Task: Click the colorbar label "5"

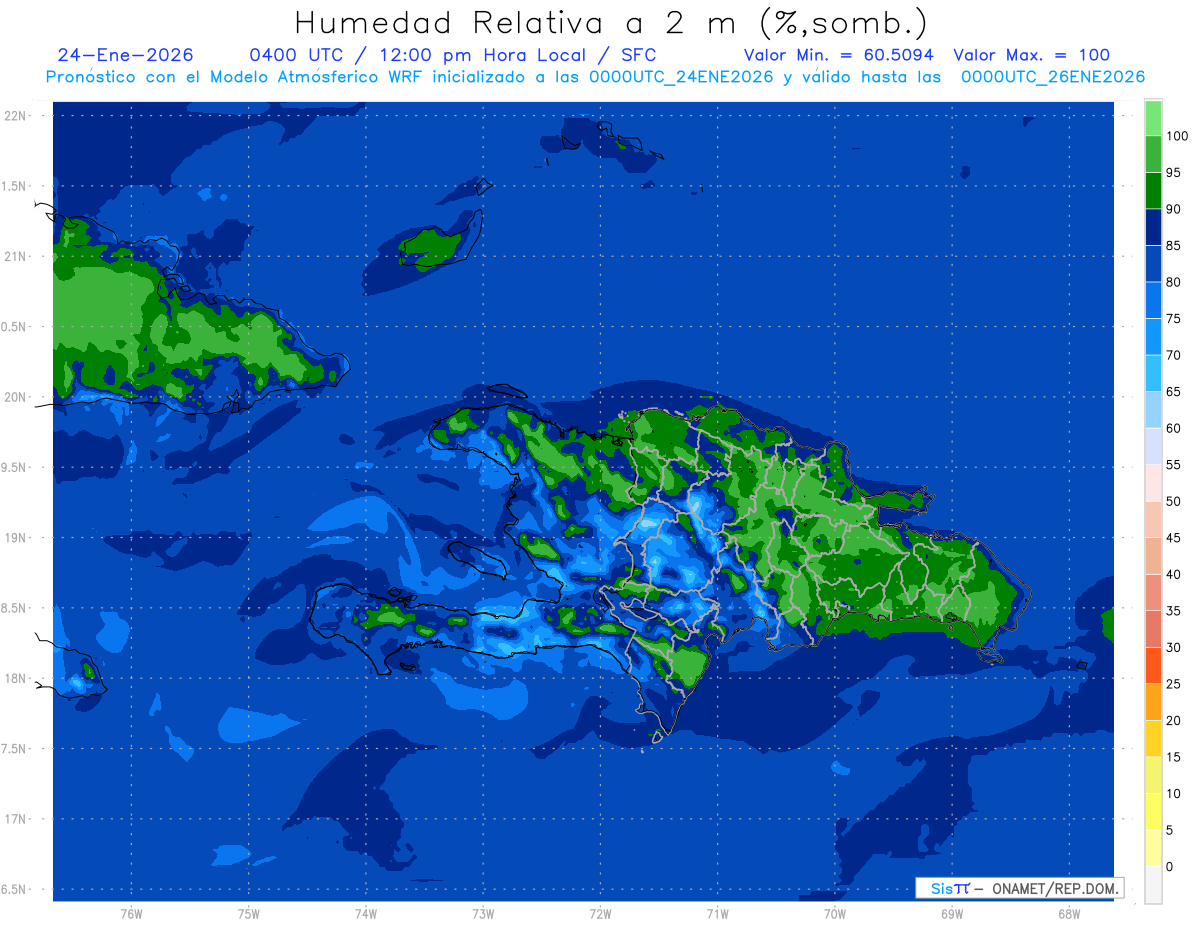Action: 1170,830
